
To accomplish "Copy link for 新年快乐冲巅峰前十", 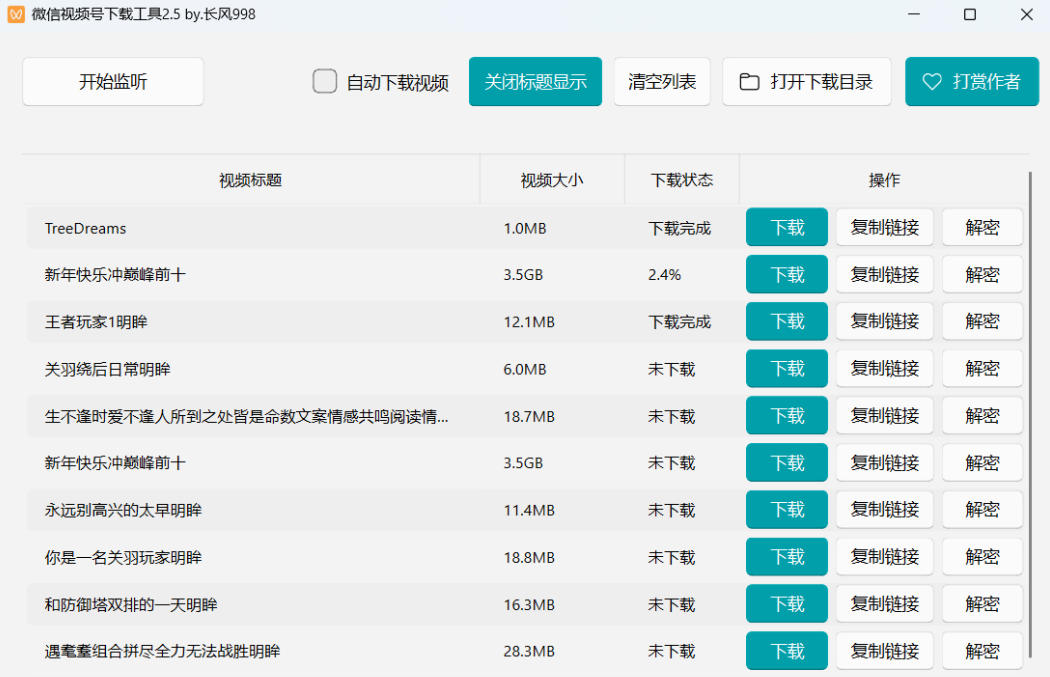I will (x=884, y=274).
